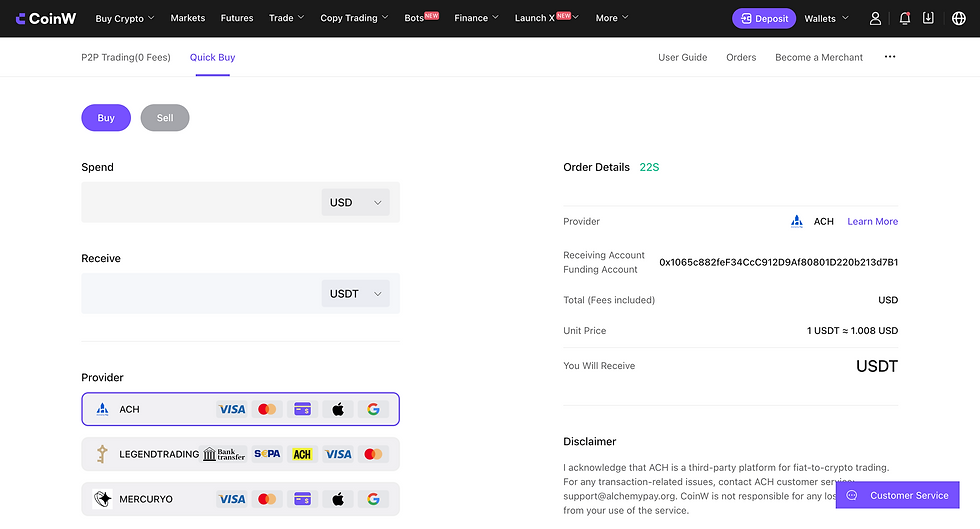Click the app download icon
The image size is (980, 529).
coord(929,18)
